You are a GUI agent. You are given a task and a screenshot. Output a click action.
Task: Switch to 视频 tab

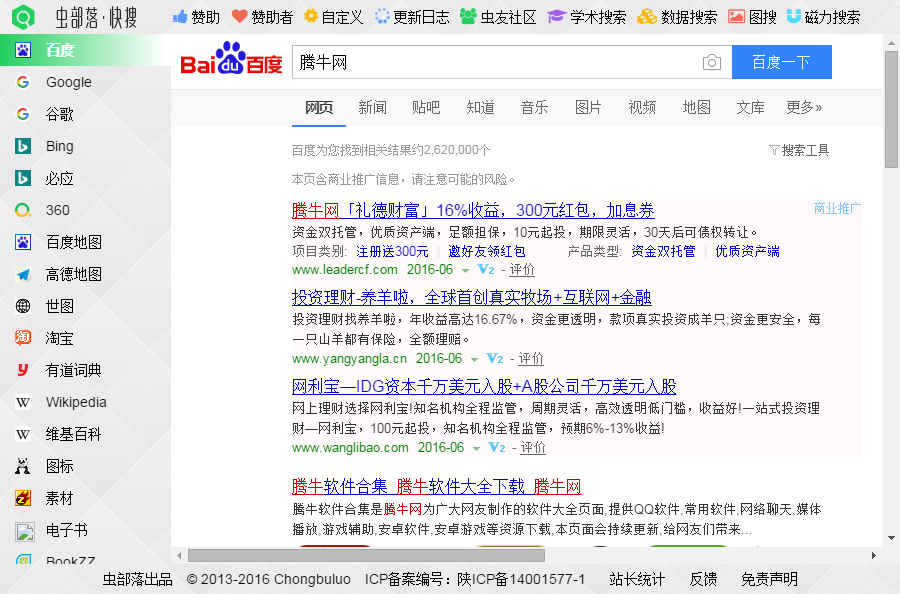tap(642, 107)
